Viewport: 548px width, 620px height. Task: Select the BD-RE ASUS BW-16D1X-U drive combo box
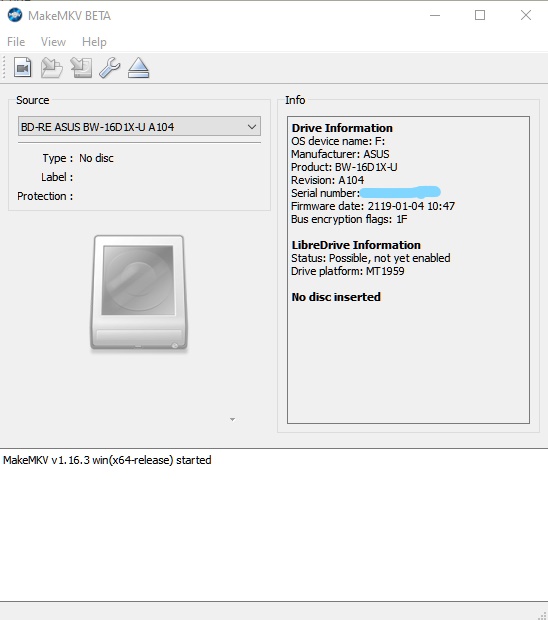tap(139, 127)
